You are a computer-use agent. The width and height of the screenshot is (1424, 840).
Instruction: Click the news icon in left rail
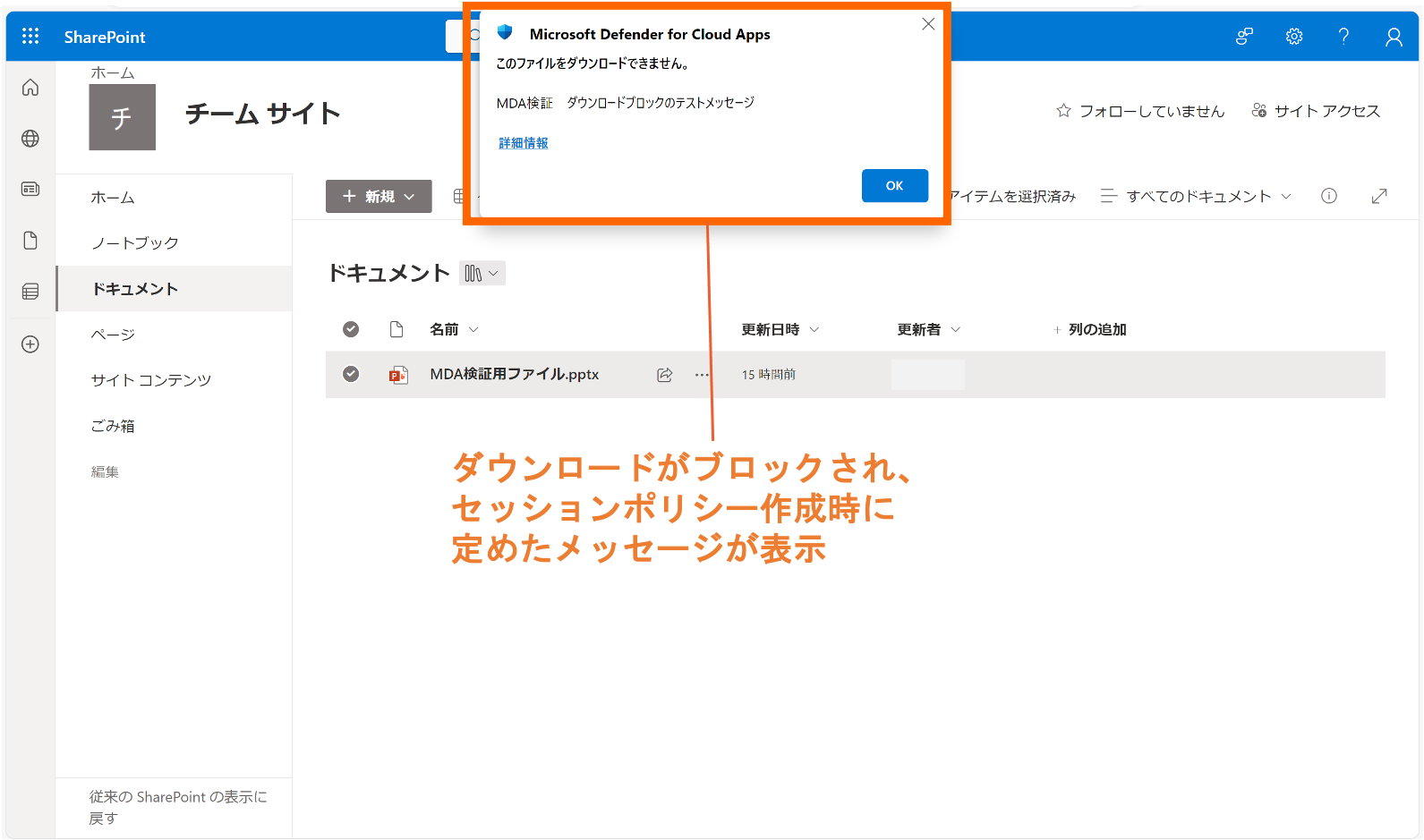tap(30, 189)
